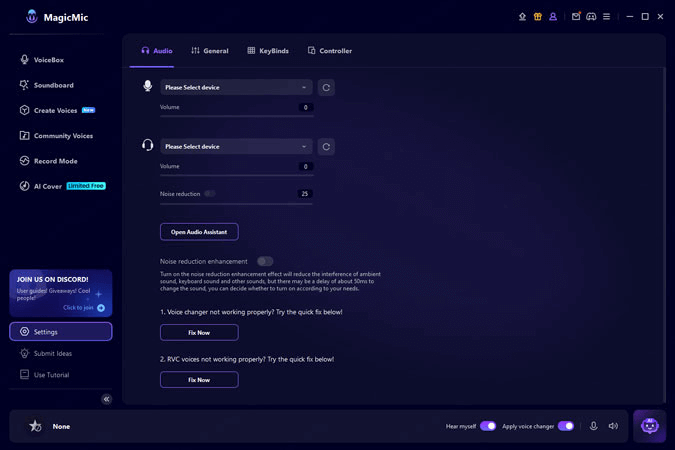Open the Controller tab

(330, 51)
